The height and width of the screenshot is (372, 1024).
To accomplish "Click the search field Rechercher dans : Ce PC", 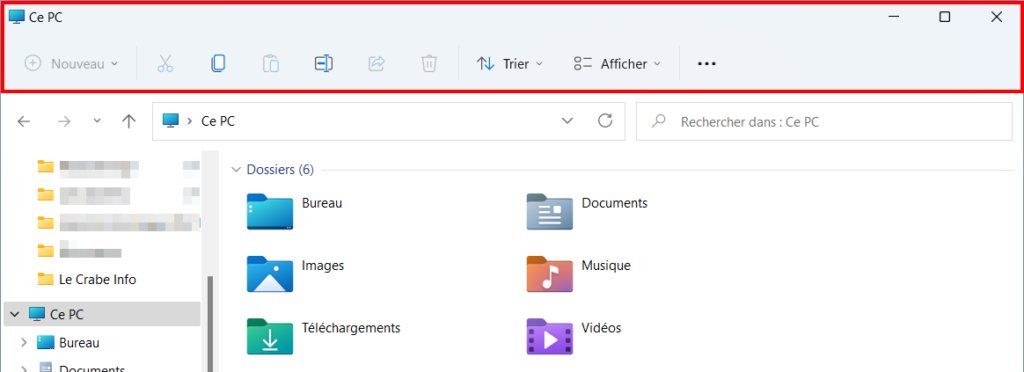I will click(x=824, y=121).
